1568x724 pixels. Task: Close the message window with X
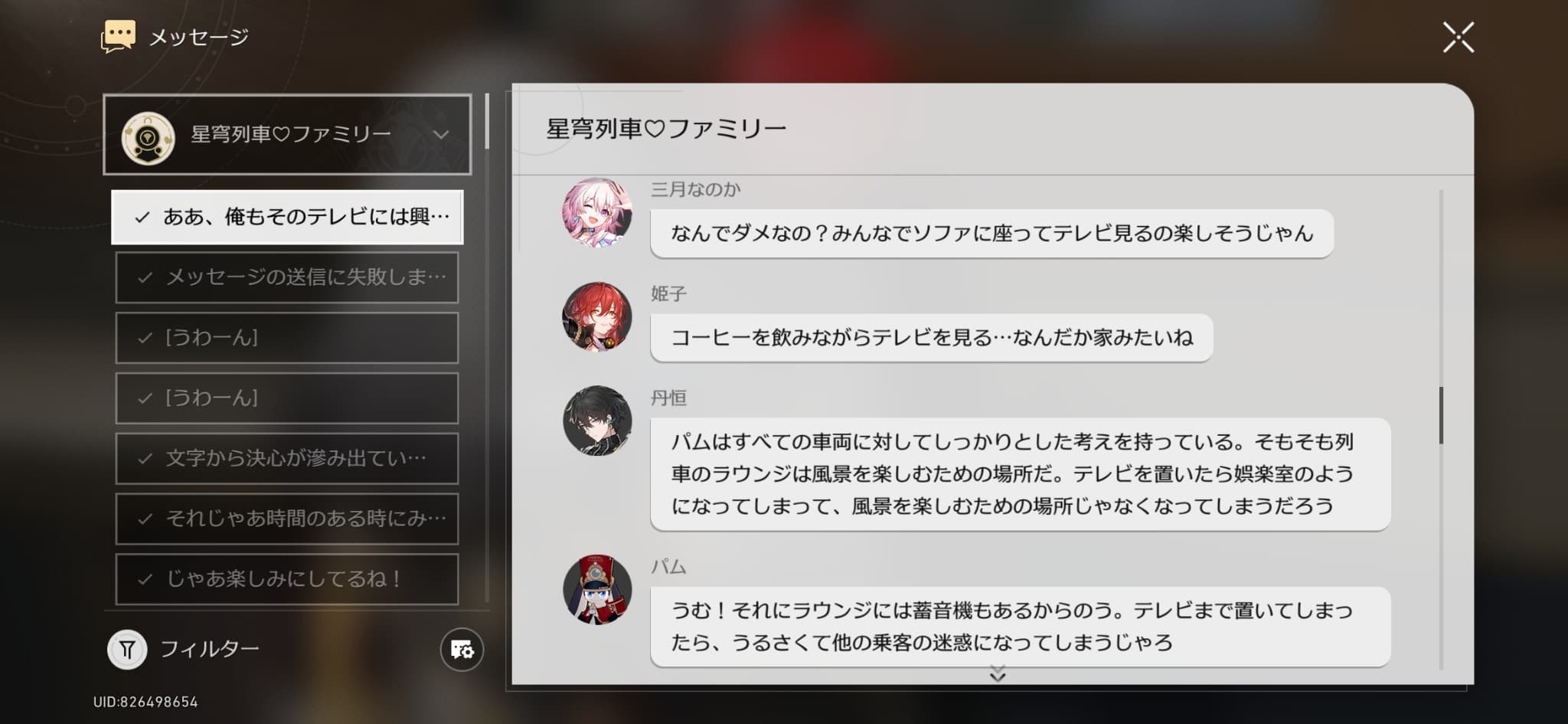point(1458,38)
